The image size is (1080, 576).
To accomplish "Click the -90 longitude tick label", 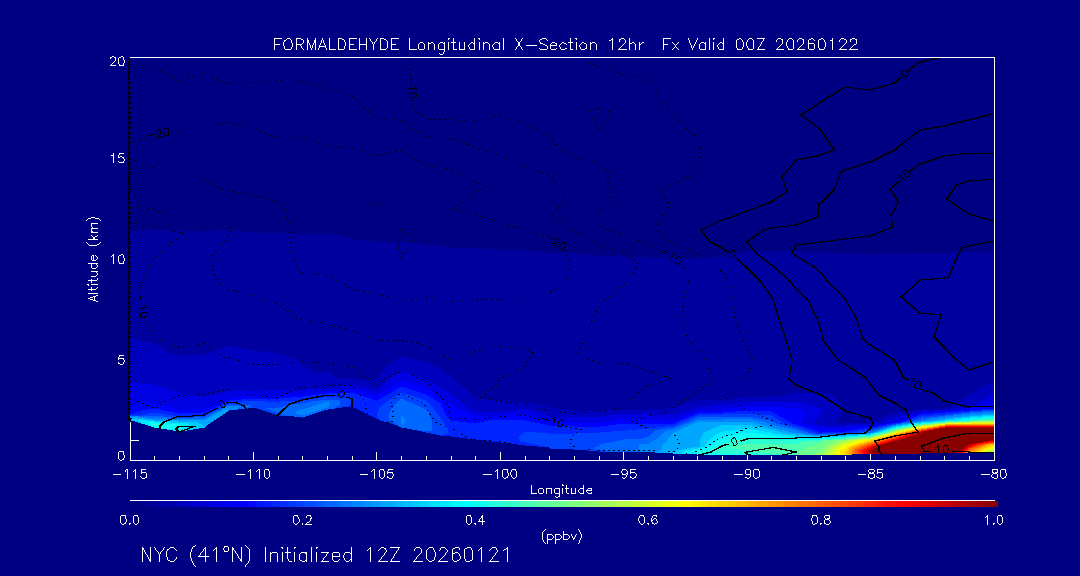I will click(x=746, y=473).
